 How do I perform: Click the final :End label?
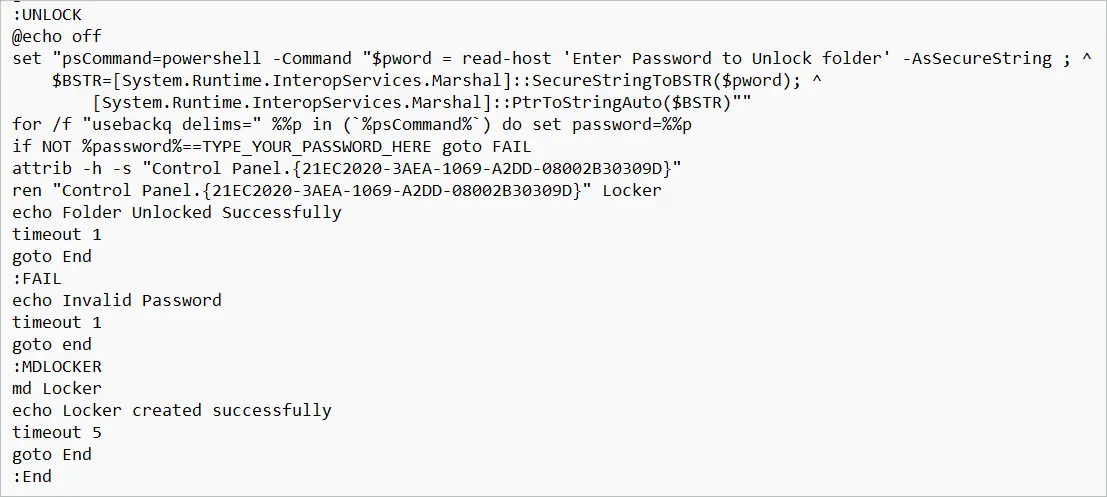click(32, 477)
